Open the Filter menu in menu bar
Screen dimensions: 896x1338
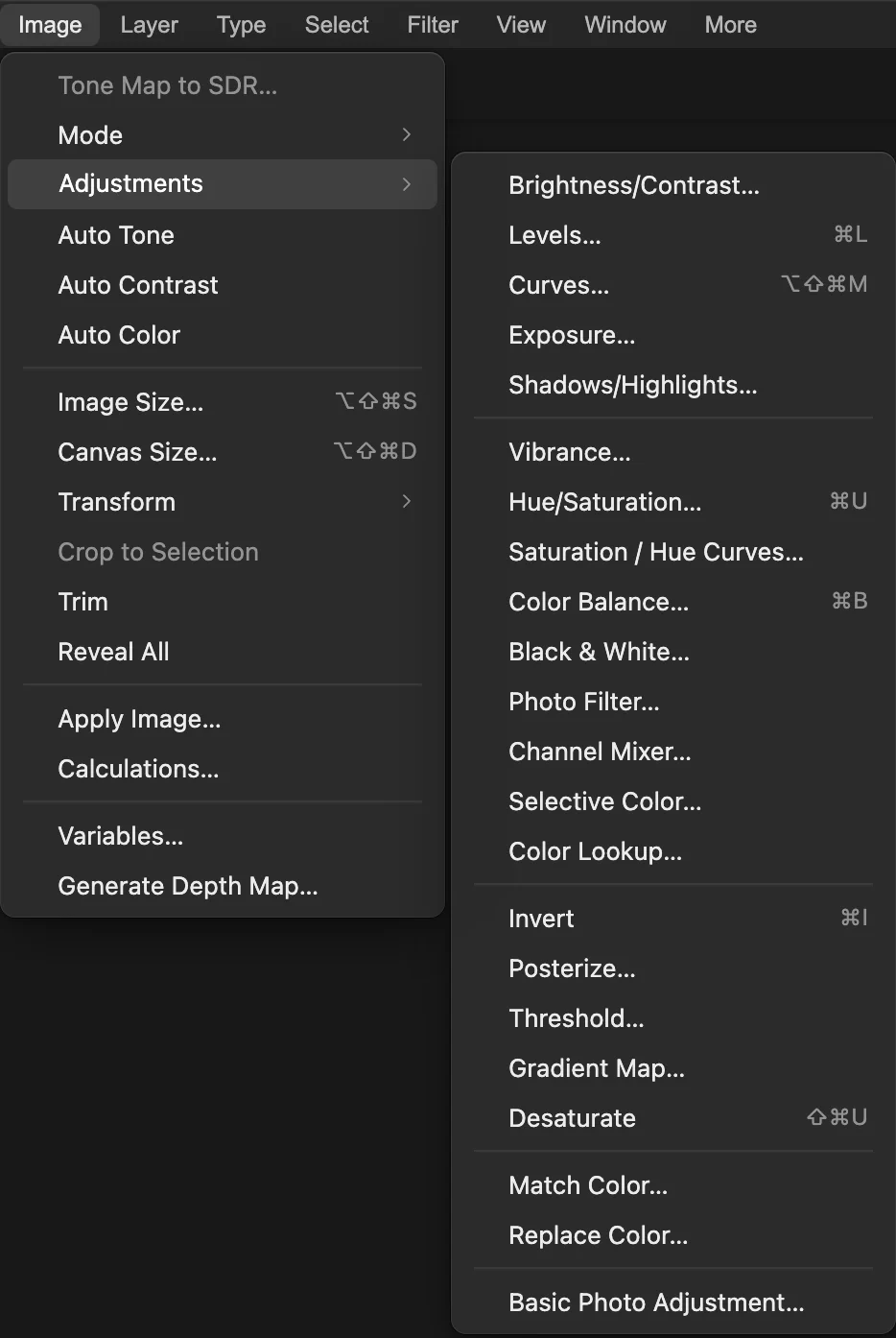[433, 25]
